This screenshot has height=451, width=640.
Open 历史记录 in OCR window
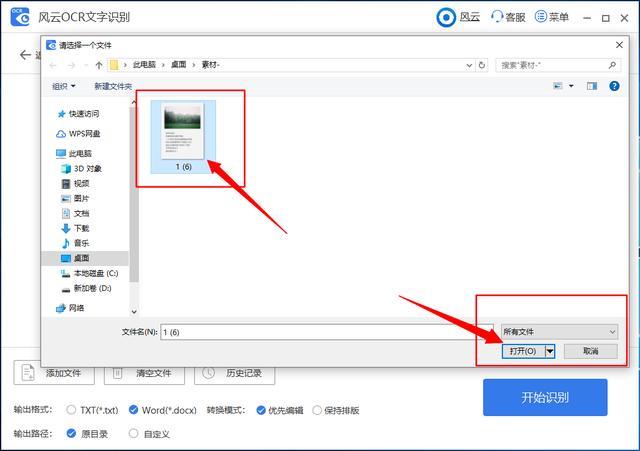click(x=234, y=373)
